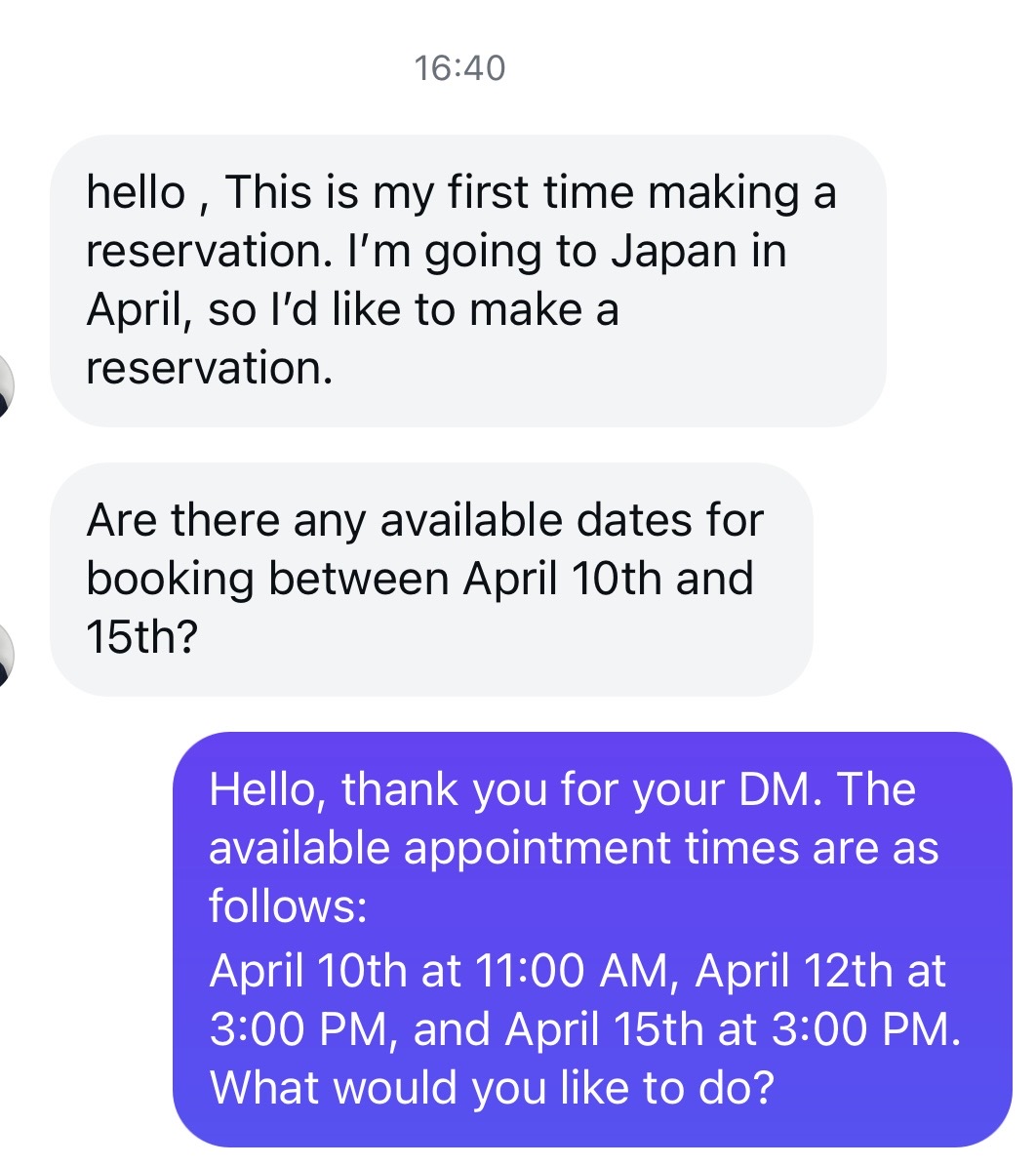Tap "first time making a" text line
The width and height of the screenshot is (1036, 1166).
642,192
